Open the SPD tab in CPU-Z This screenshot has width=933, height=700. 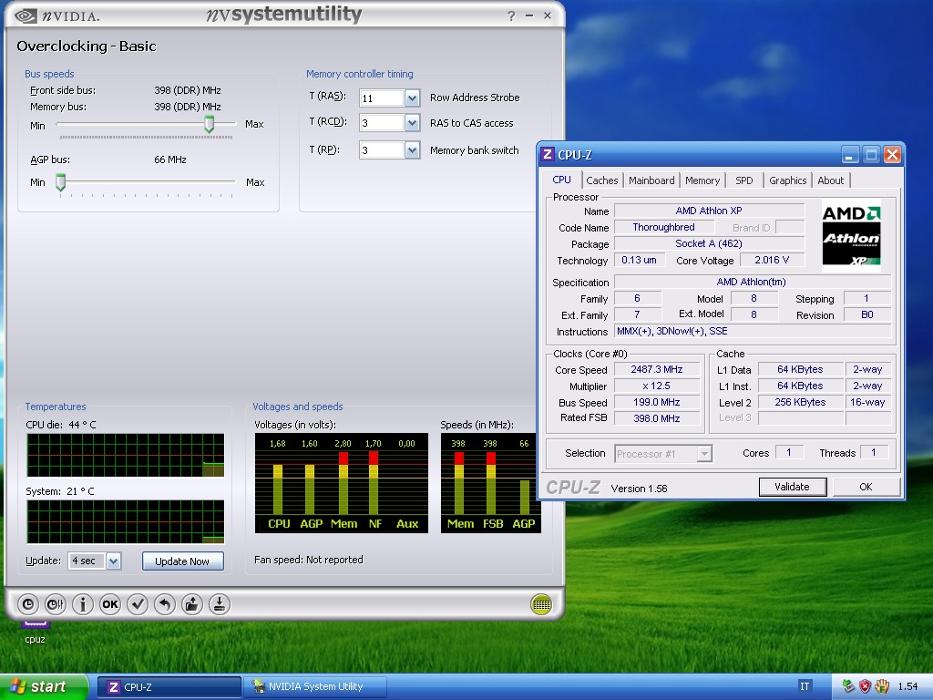744,180
